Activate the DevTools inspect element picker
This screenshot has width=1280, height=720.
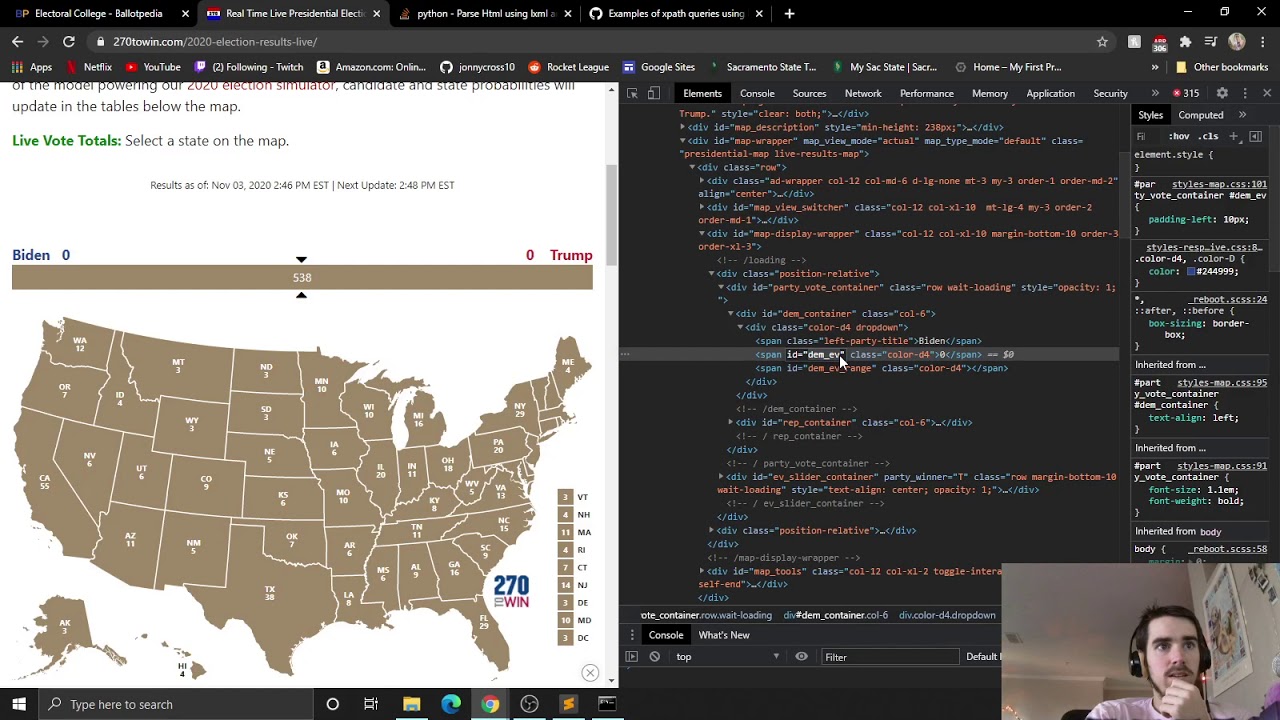coord(632,93)
